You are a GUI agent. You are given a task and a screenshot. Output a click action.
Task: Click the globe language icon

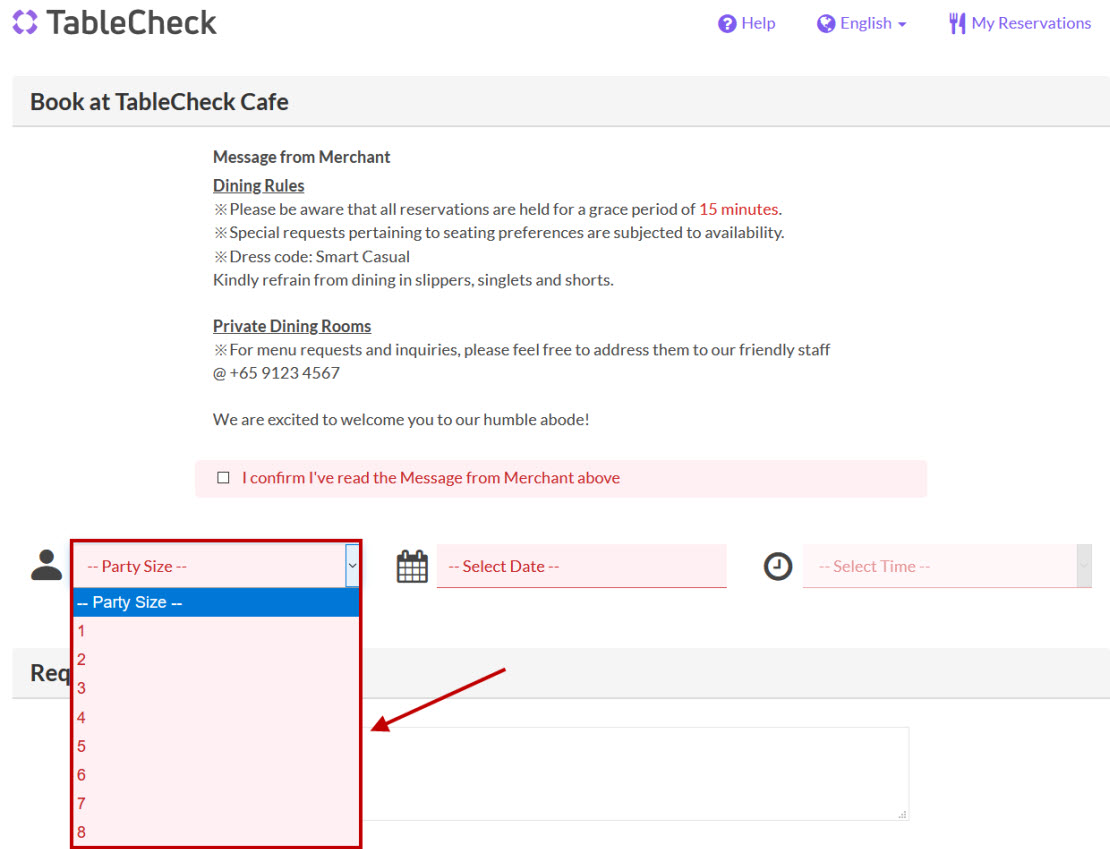825,23
